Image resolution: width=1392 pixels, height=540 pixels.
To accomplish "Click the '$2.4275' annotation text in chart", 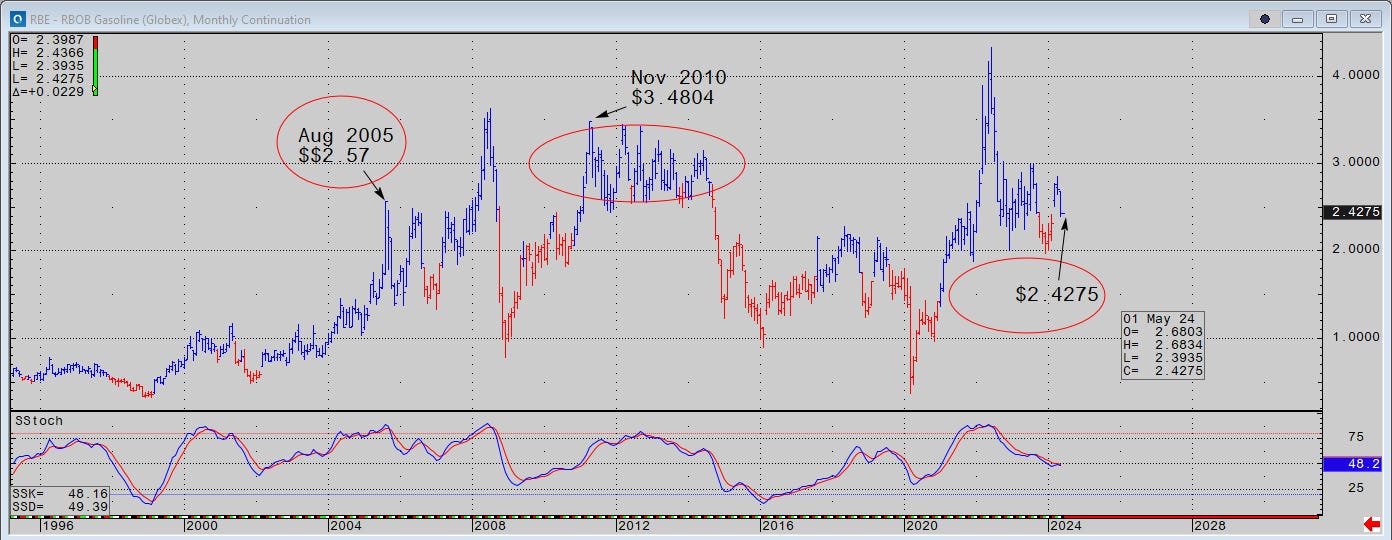I will click(1057, 294).
